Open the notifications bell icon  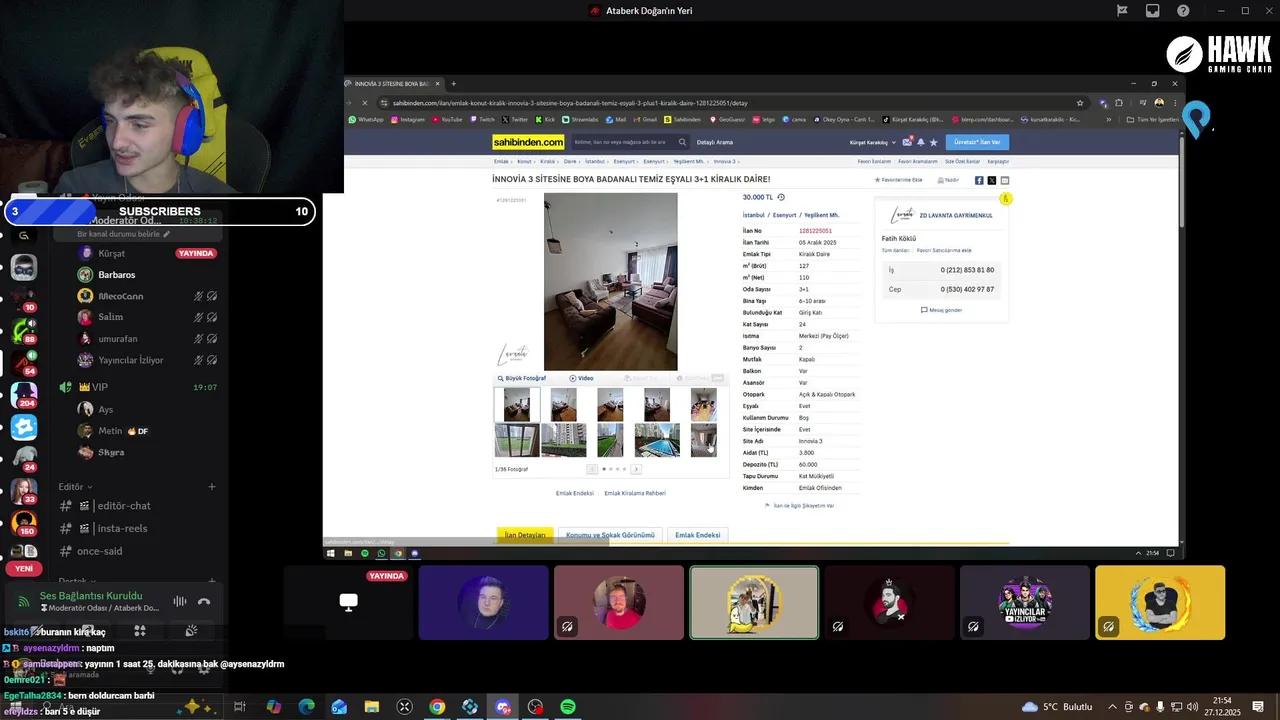coord(921,142)
